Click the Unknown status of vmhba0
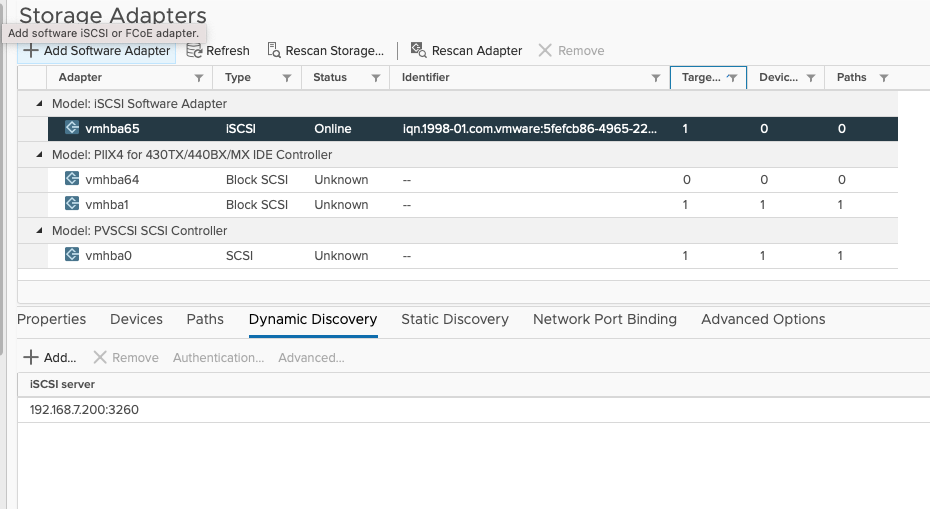The image size is (930, 509). [x=341, y=256]
